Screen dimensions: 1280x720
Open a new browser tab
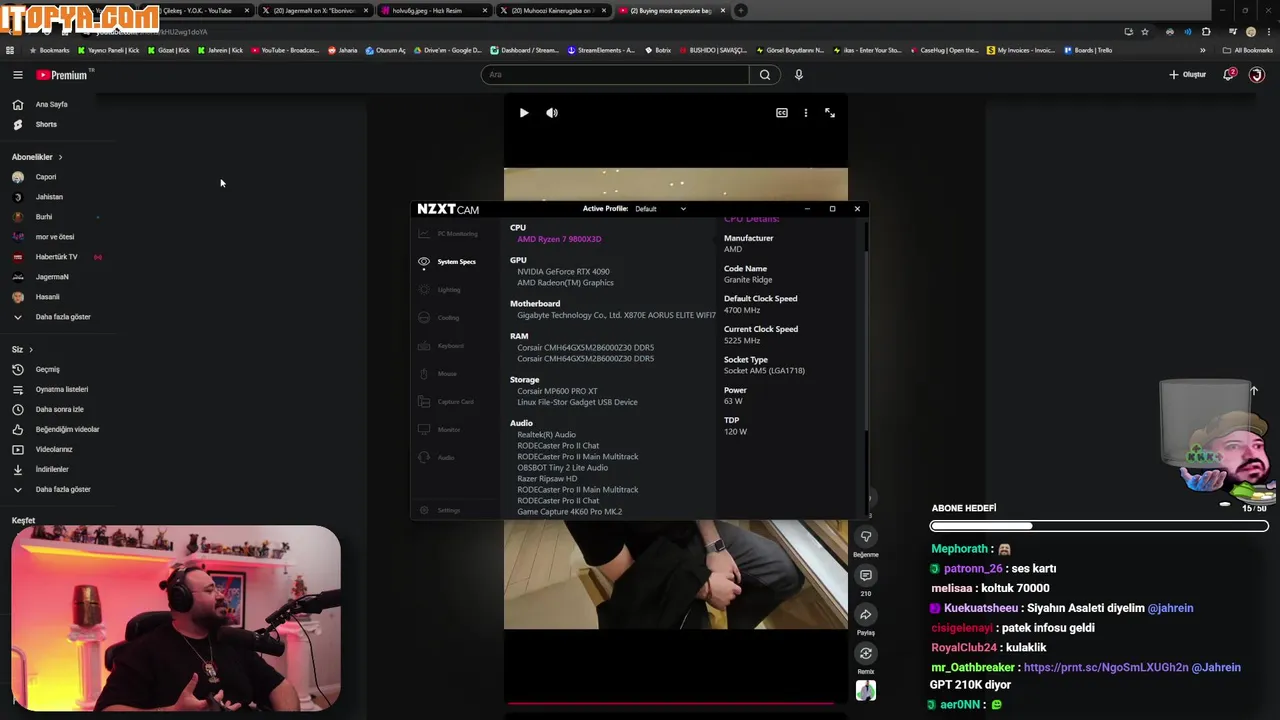tap(741, 11)
